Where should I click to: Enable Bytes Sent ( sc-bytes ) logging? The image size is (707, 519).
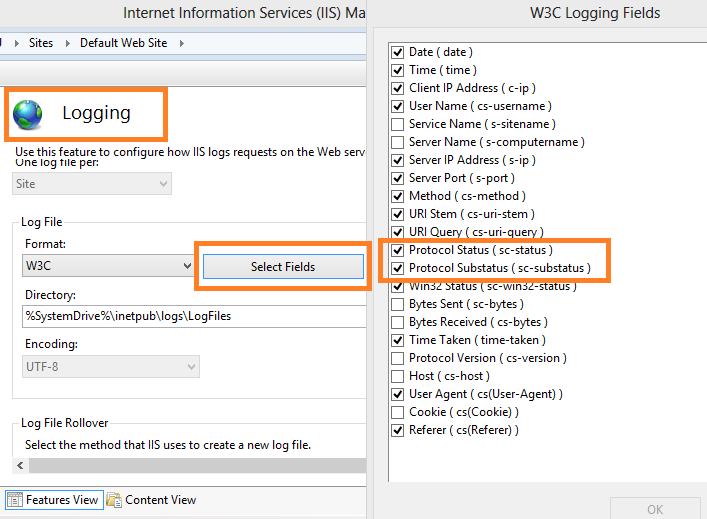(x=398, y=304)
